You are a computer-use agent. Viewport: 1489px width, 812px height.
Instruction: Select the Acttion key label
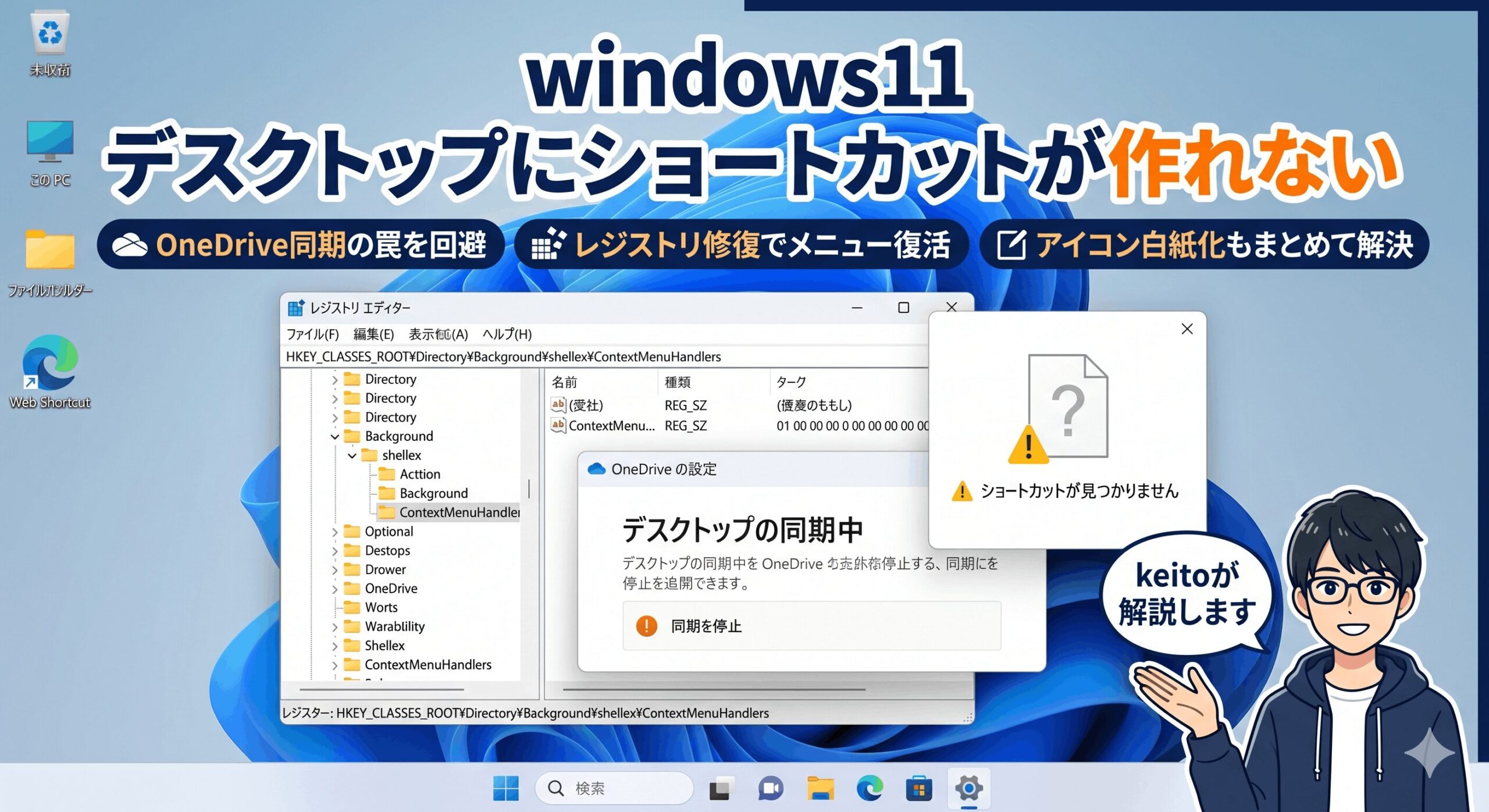(x=420, y=474)
